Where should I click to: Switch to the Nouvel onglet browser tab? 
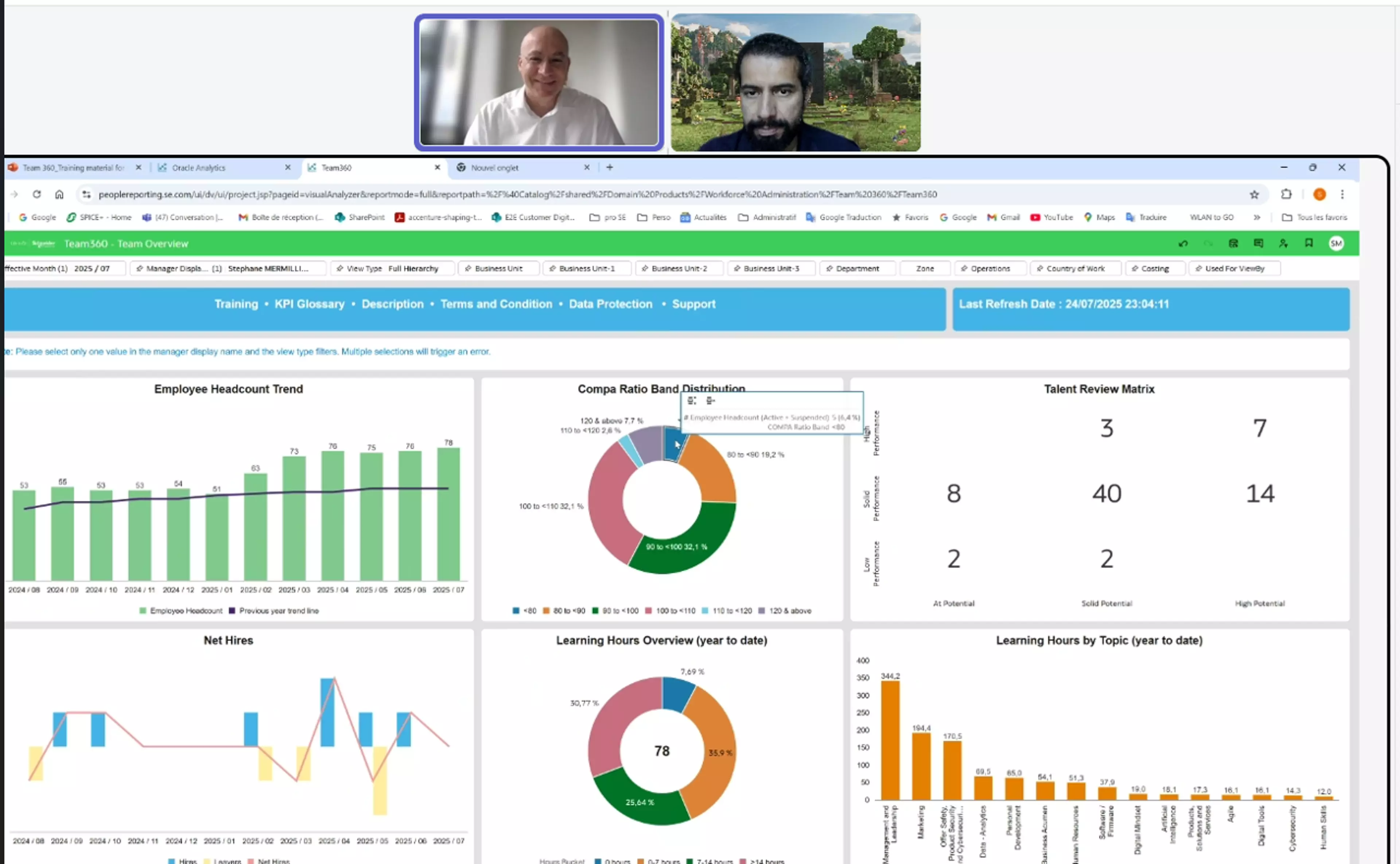(x=495, y=168)
